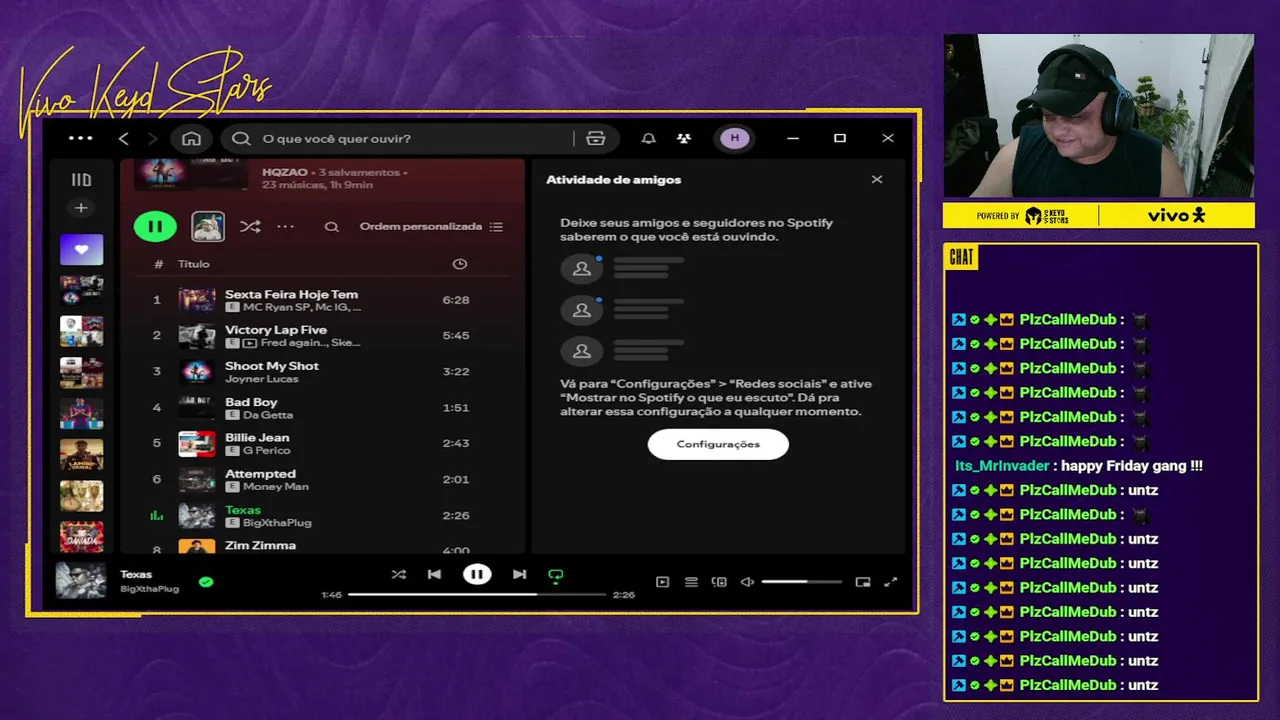1280x720 pixels.
Task: Toggle shuffle in the player bar
Action: pyautogui.click(x=399, y=574)
